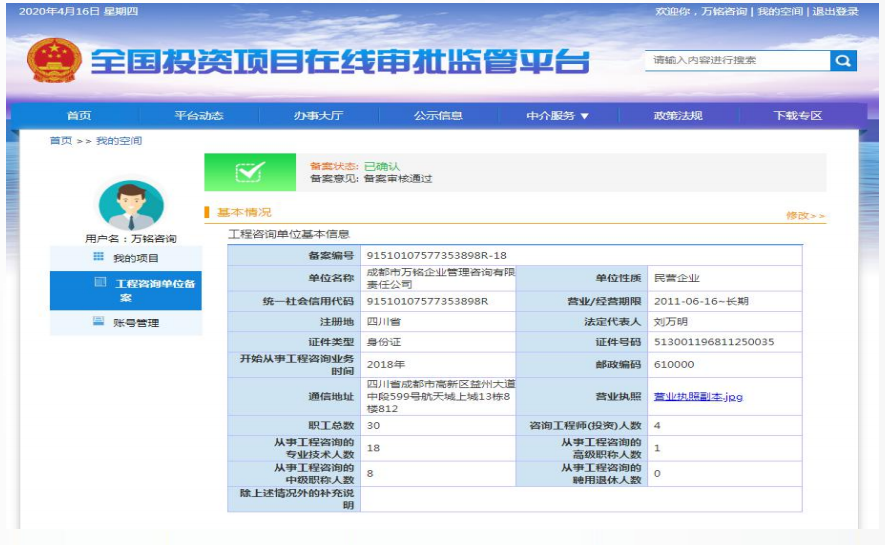Viewport: 885px width, 545px height.
Task: Open the 平台动态 navigation tab
Action: 198,116
